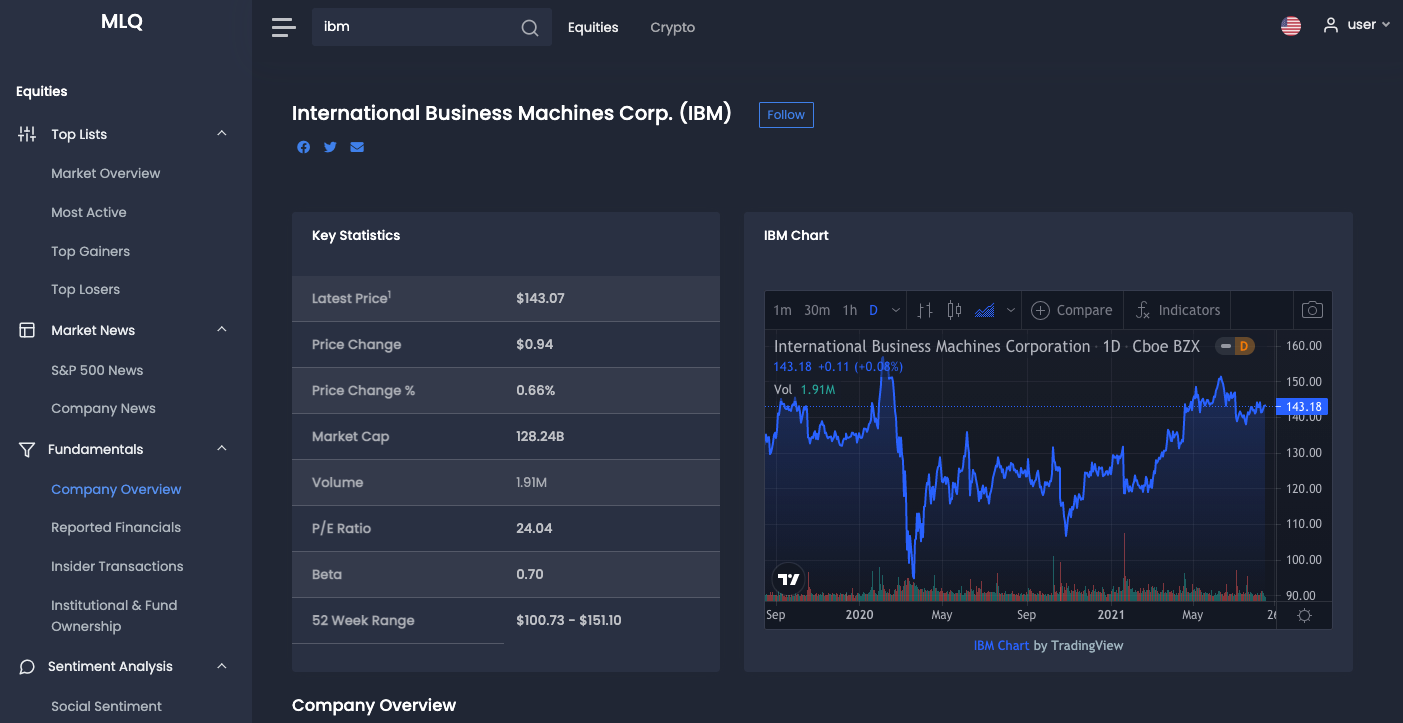Share IBM page on Twitter
Screen dimensions: 1403x723
coord(330,147)
